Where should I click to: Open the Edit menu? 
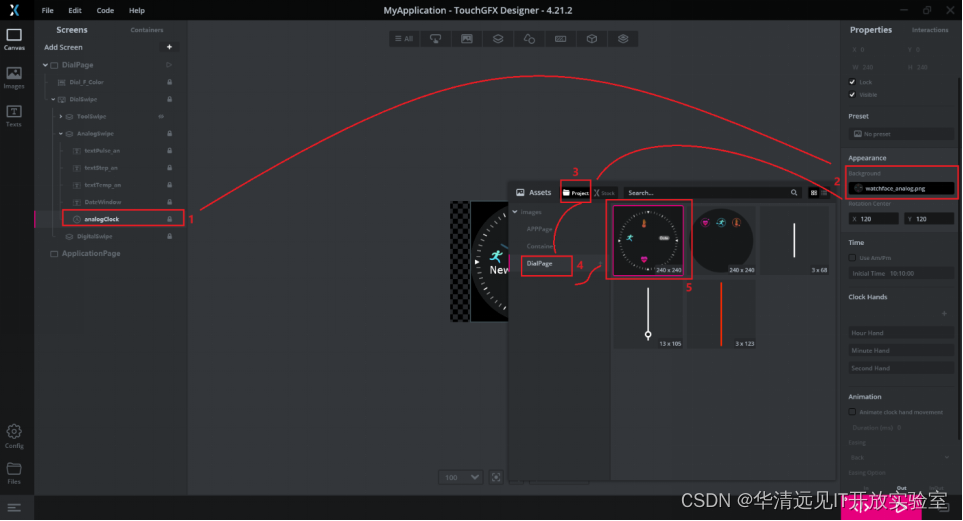[x=75, y=10]
